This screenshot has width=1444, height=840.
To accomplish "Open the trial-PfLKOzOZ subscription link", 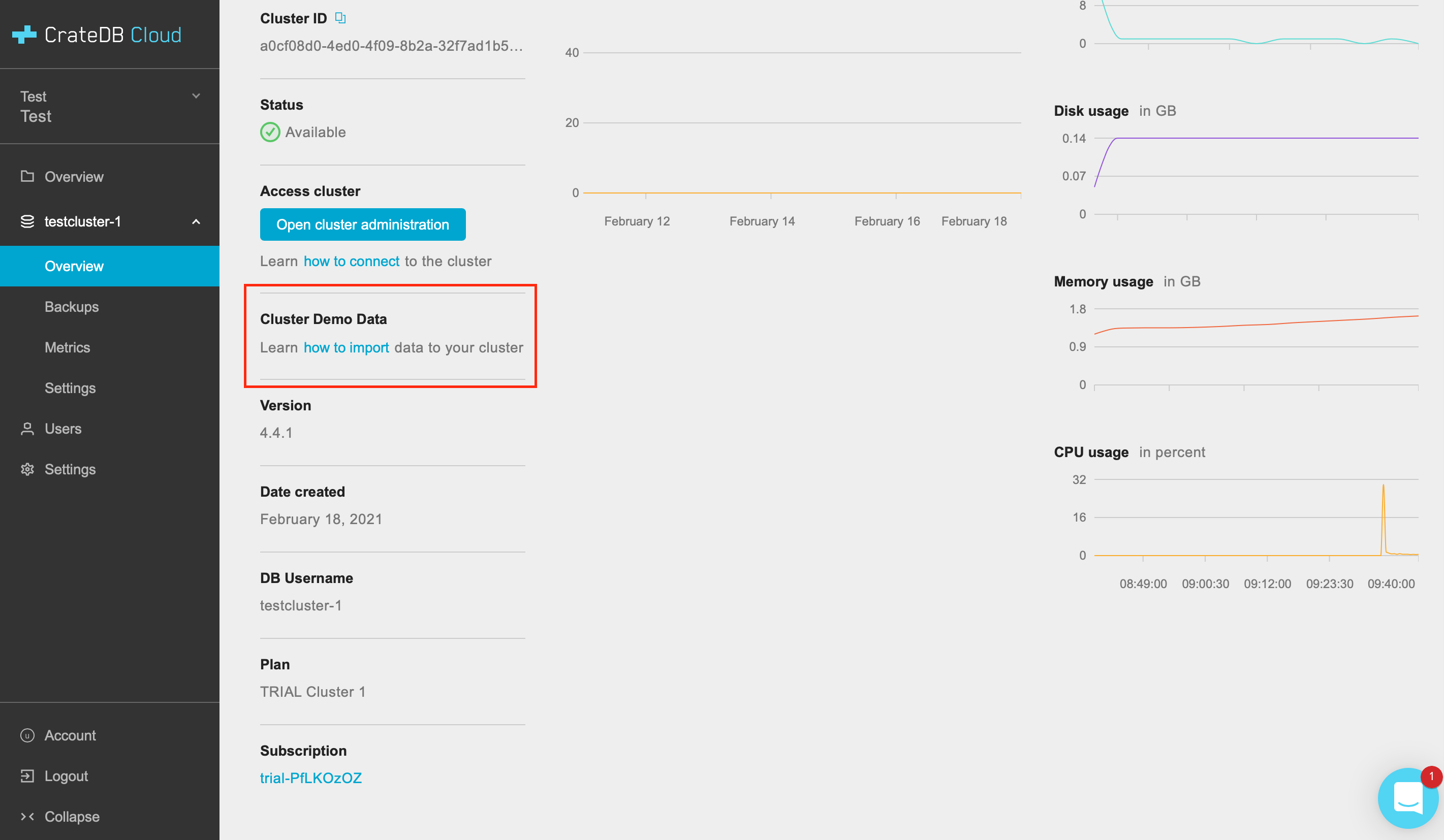I will coord(310,778).
